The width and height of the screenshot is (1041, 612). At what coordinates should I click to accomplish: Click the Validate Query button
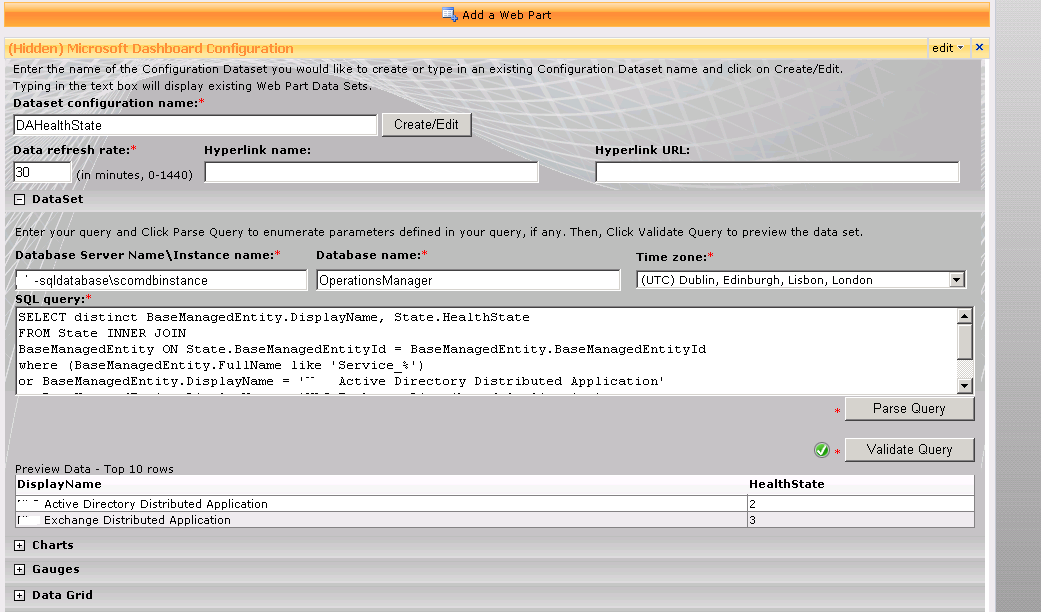[908, 449]
